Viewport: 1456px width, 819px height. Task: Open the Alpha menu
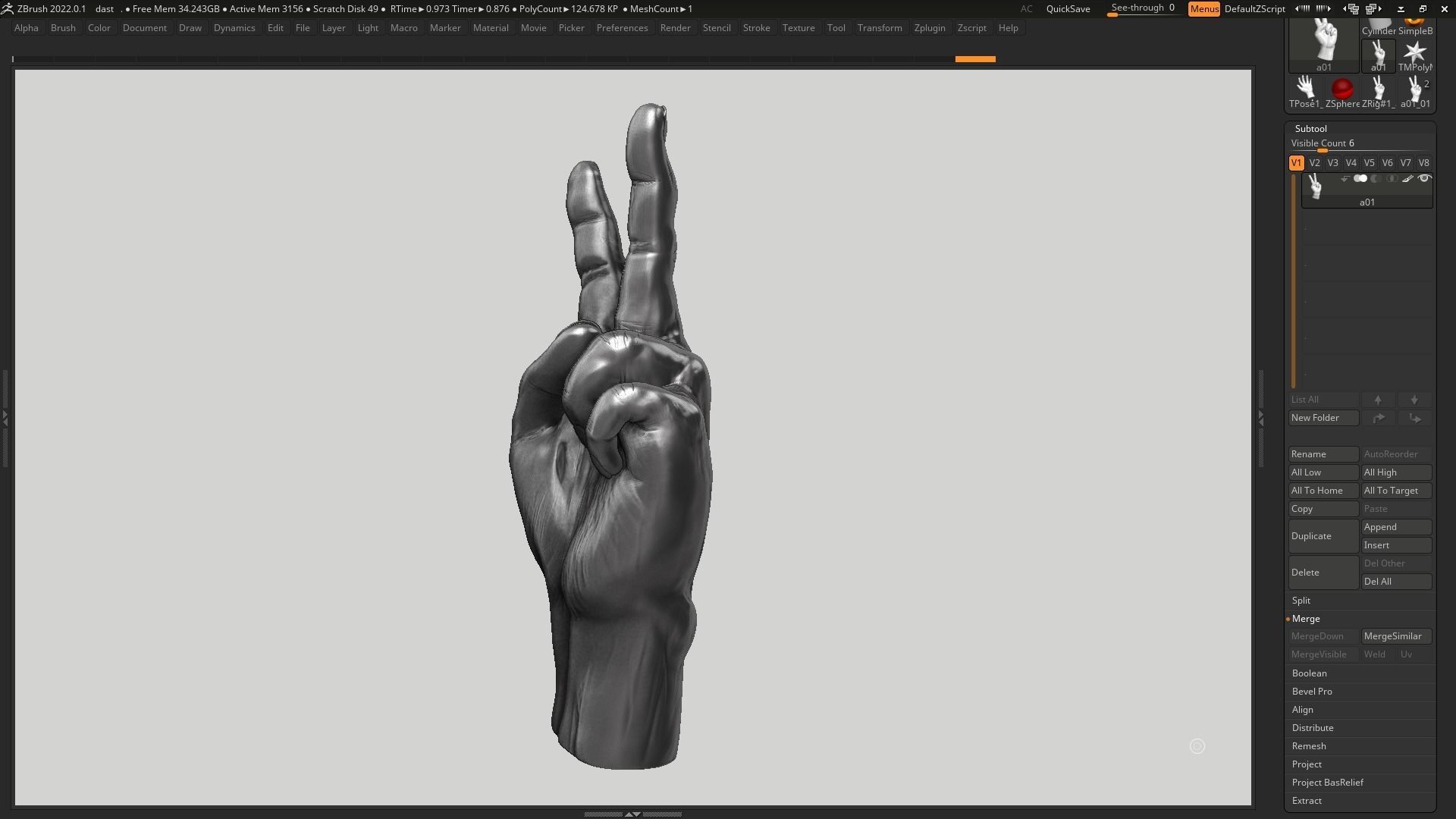point(26,28)
